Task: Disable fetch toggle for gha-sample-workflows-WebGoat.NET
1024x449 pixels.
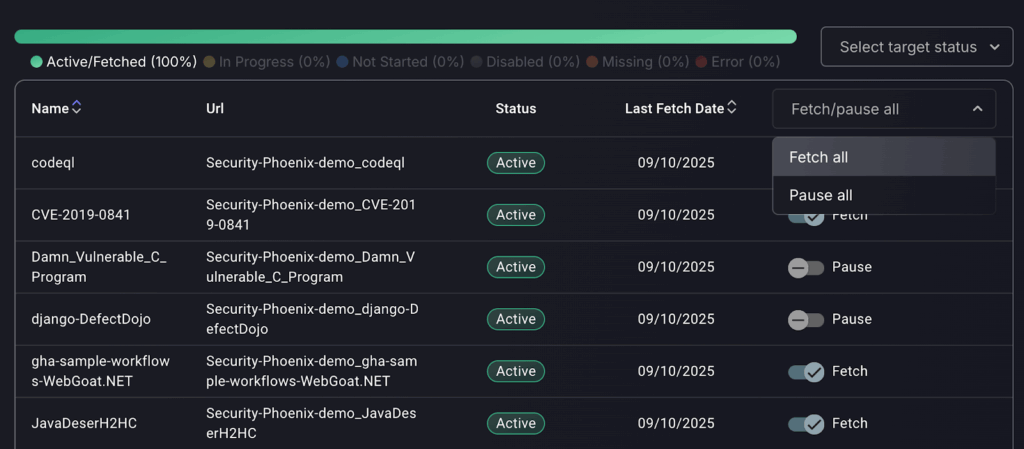Action: point(805,372)
